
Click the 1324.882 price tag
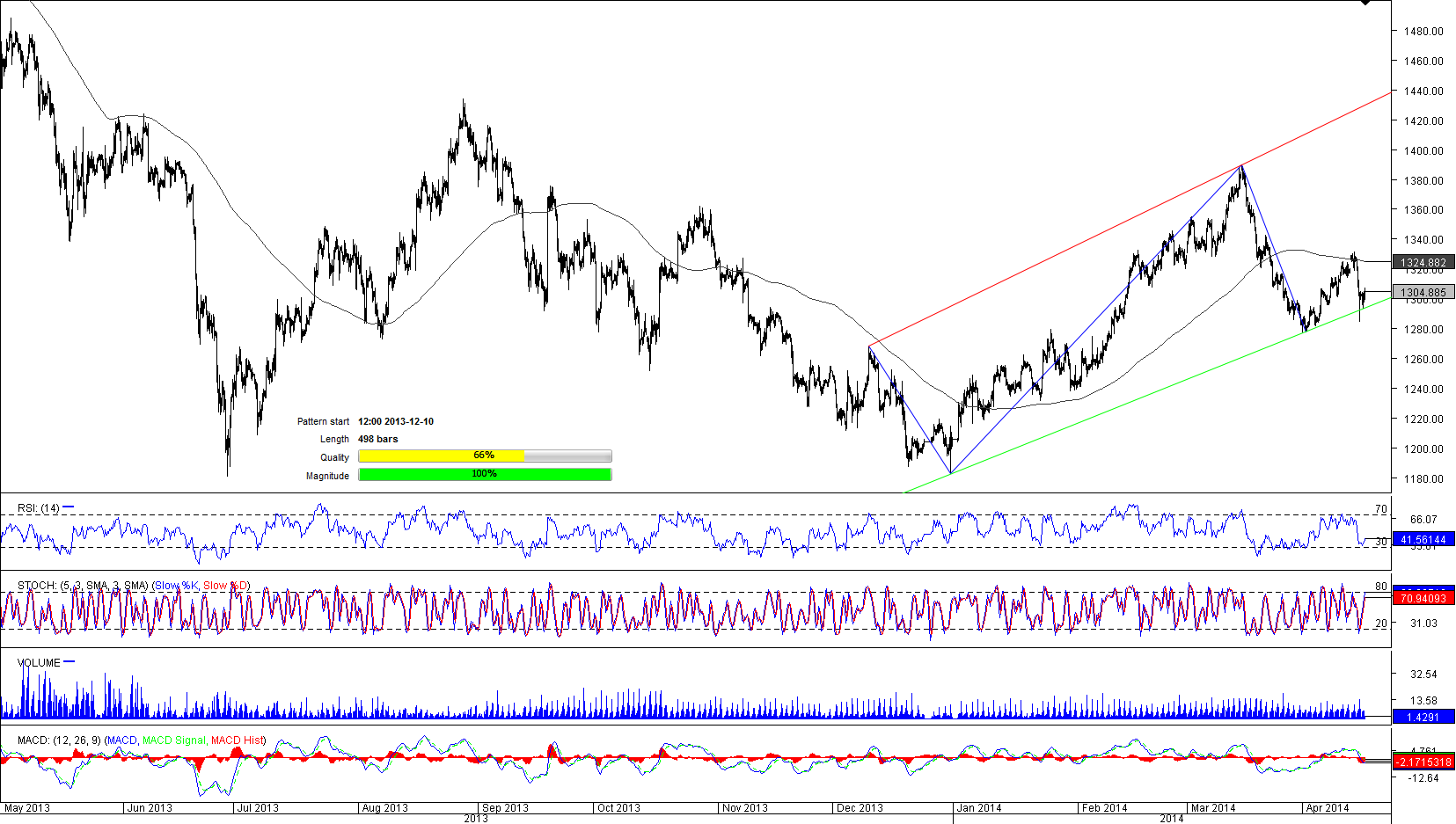(1423, 262)
